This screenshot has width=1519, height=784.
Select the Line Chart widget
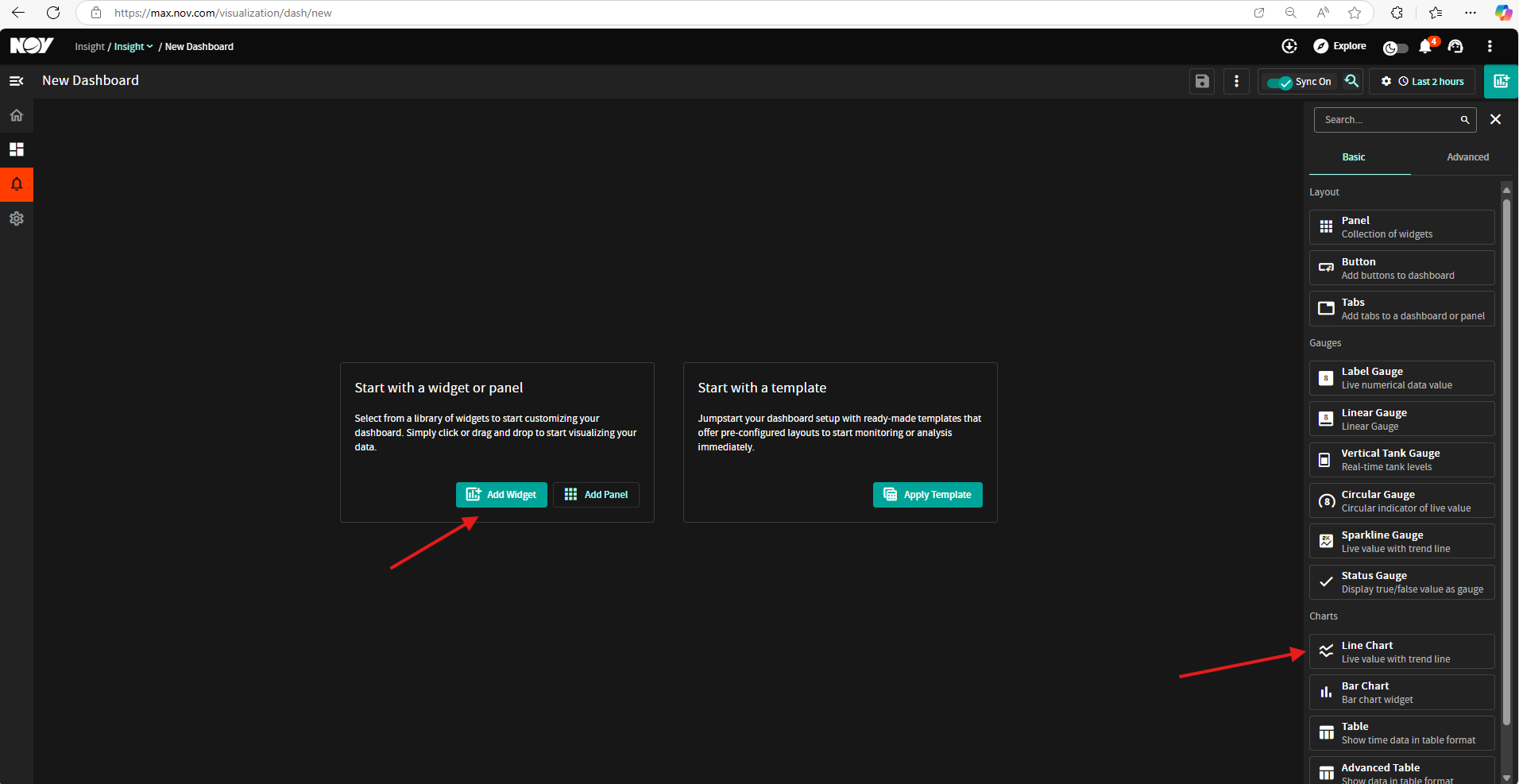tap(1402, 652)
